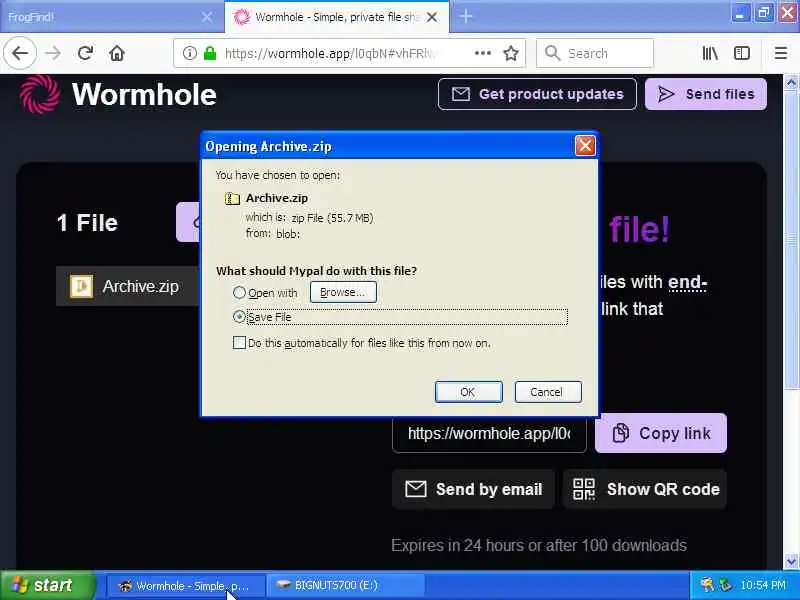Screen dimensions: 800x600
Task: Click the Archive.zip file name on page
Action: 140,287
